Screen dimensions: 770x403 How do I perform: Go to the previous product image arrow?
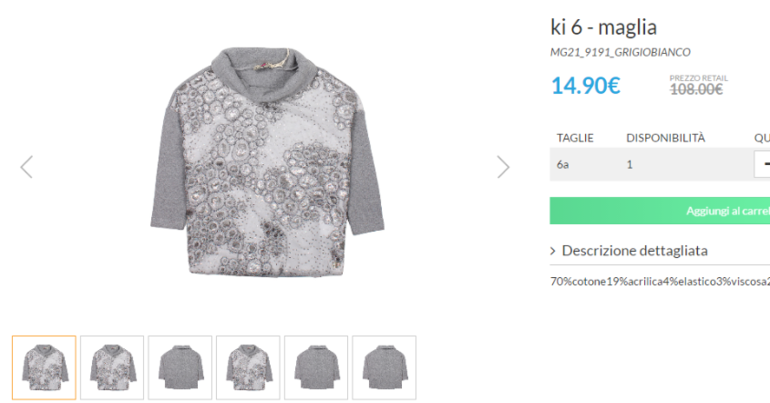click(x=26, y=167)
